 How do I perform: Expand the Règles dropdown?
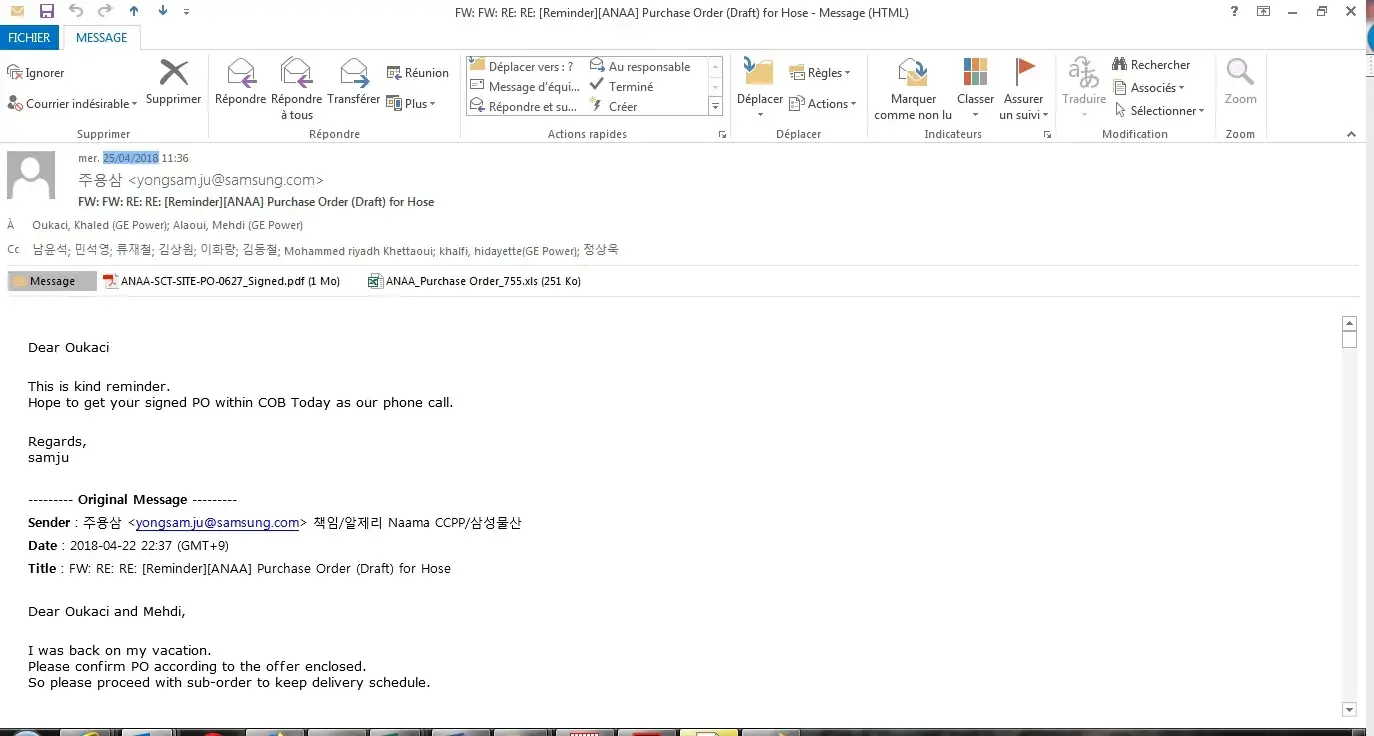(820, 73)
